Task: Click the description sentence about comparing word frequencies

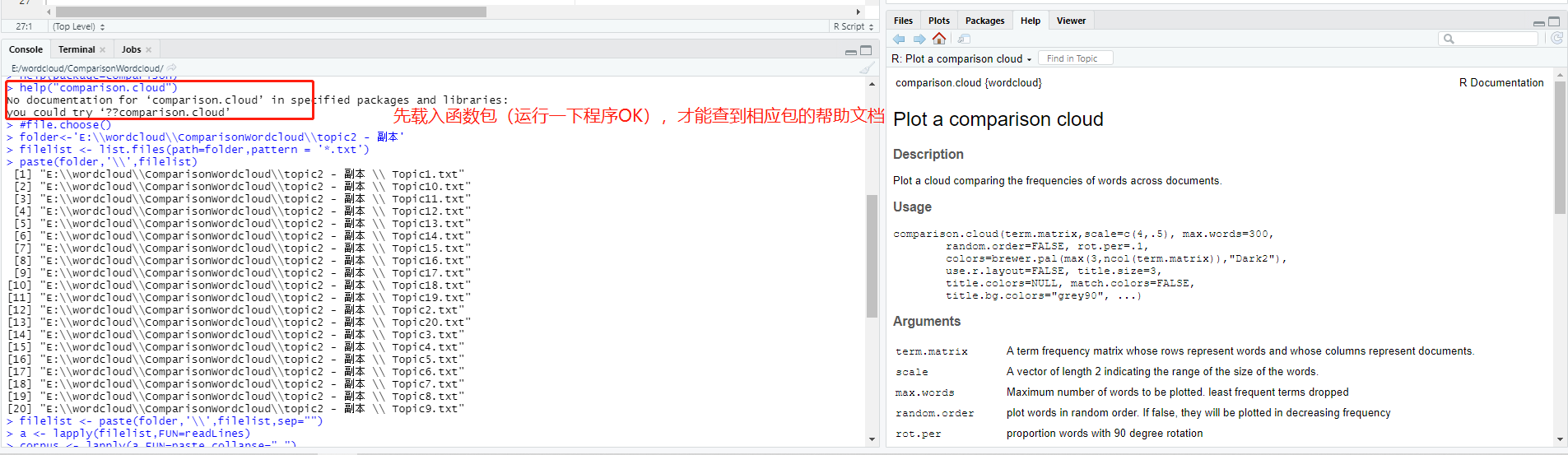Action: click(1057, 181)
